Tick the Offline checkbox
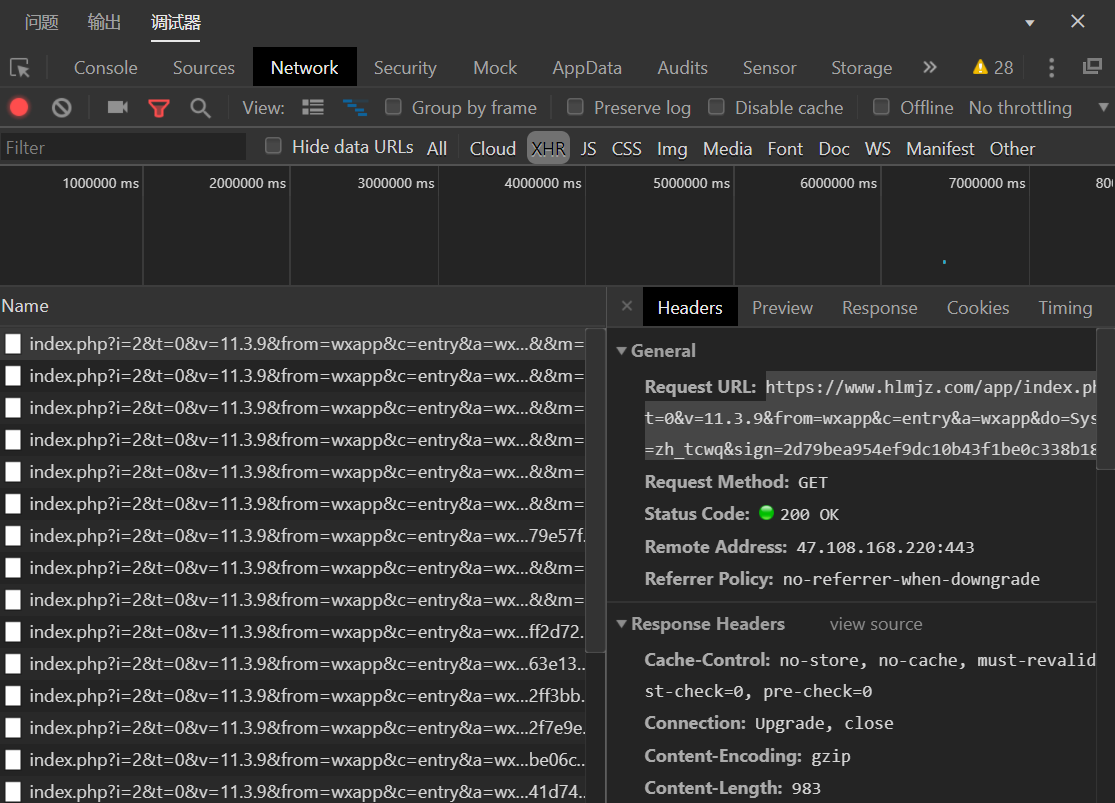The image size is (1115, 803). click(881, 107)
